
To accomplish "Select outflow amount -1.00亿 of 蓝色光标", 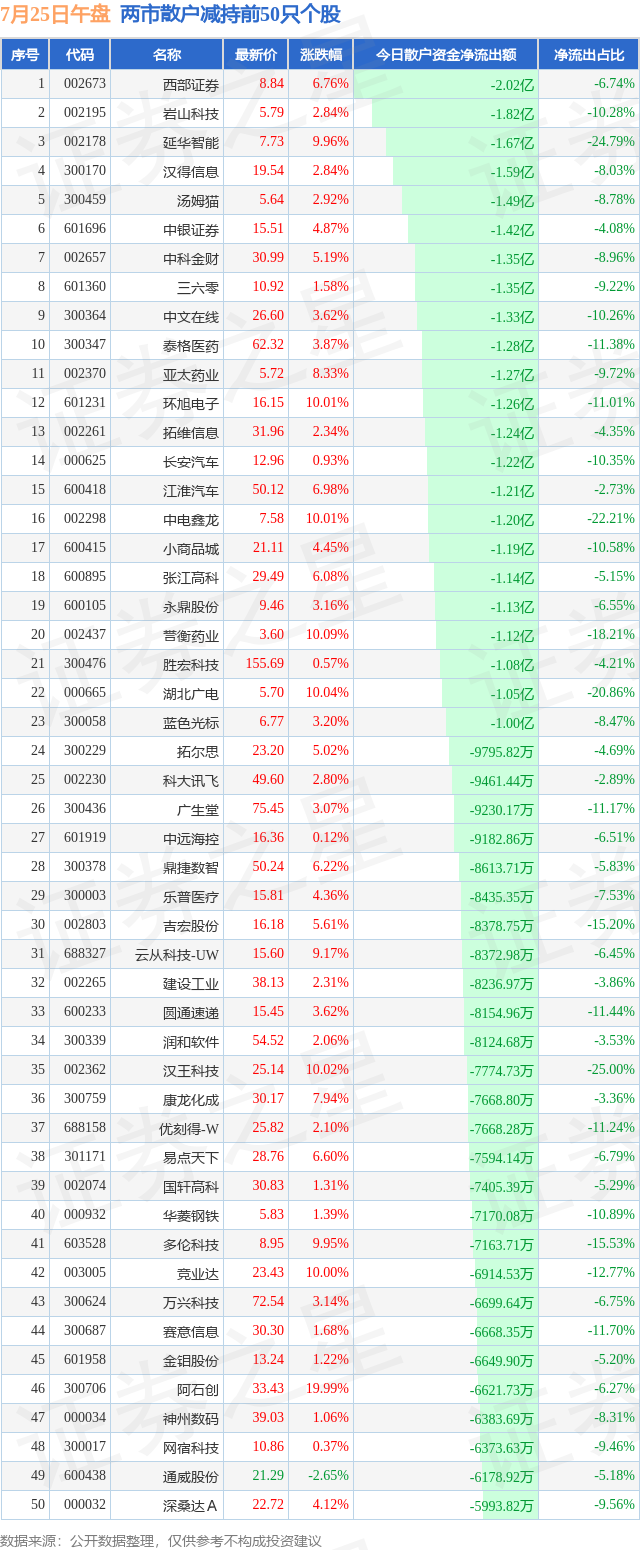I will point(513,722).
